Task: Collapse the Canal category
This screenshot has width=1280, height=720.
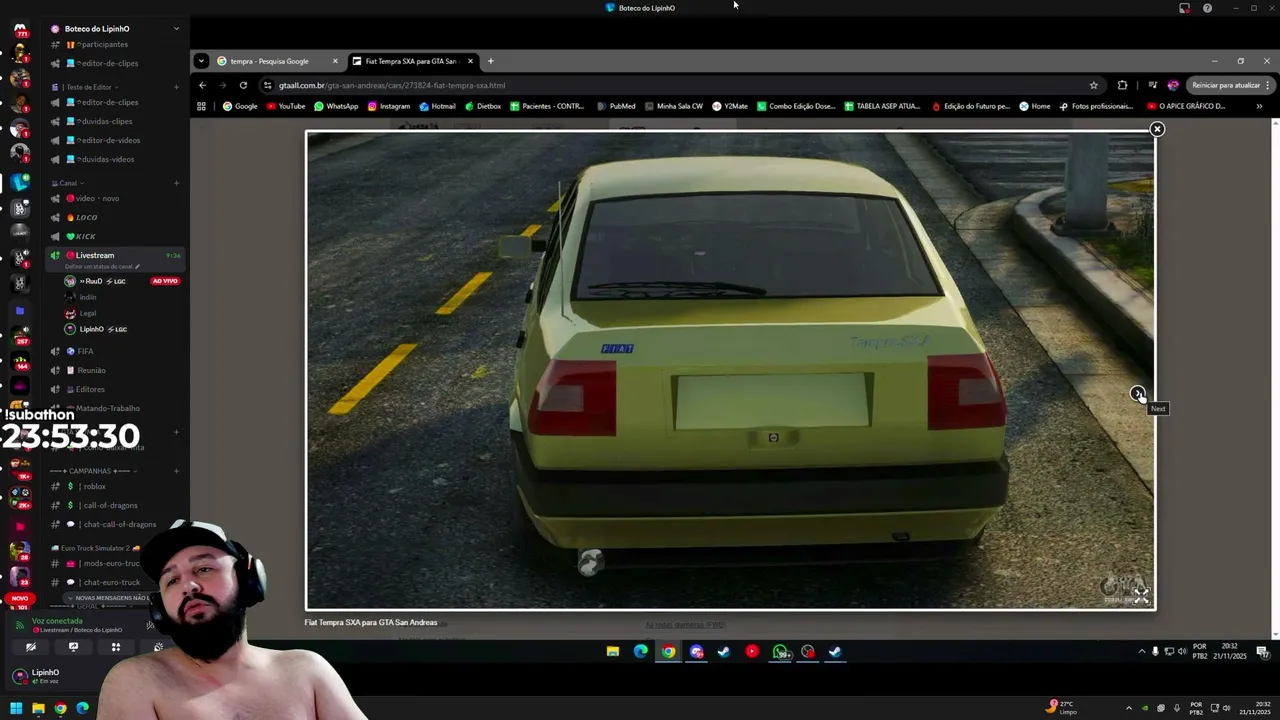Action: [x=67, y=183]
